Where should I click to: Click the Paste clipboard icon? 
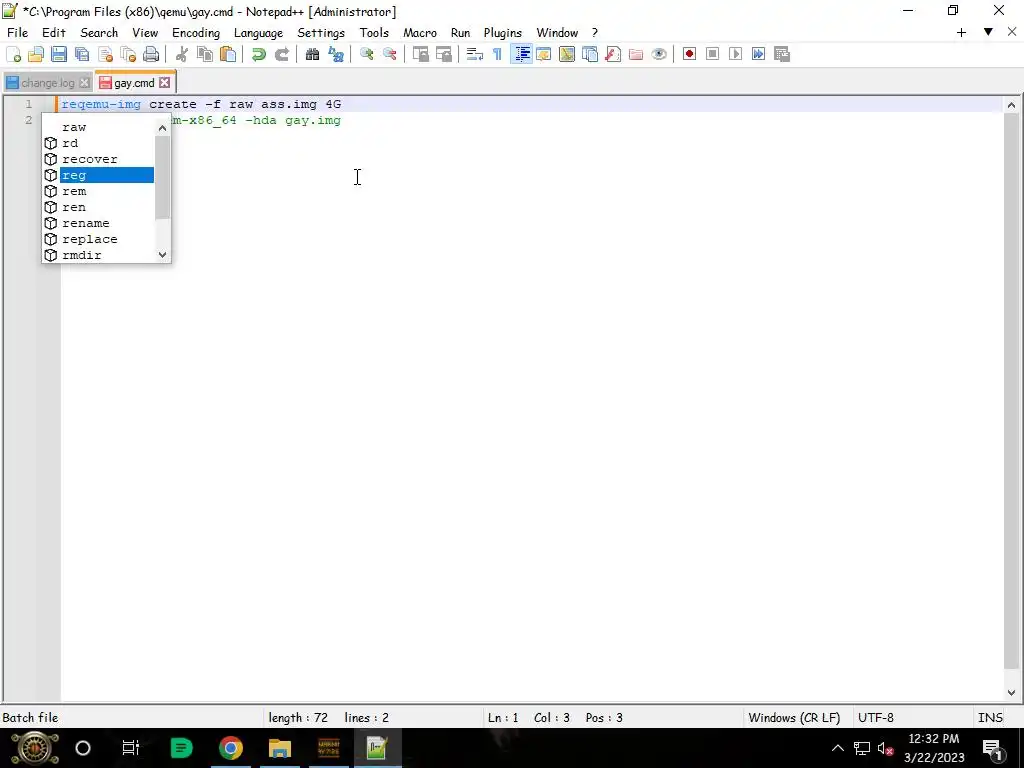click(x=228, y=54)
